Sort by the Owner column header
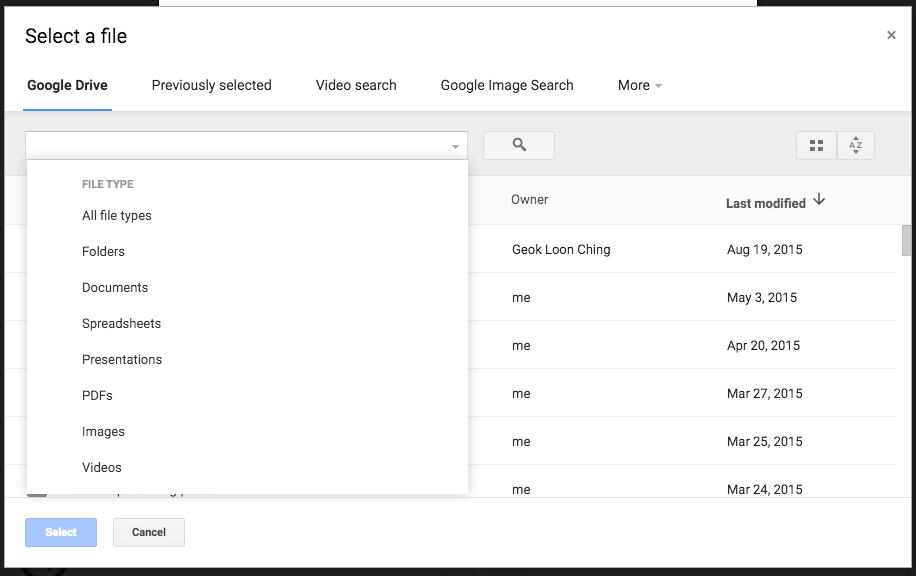 [529, 200]
